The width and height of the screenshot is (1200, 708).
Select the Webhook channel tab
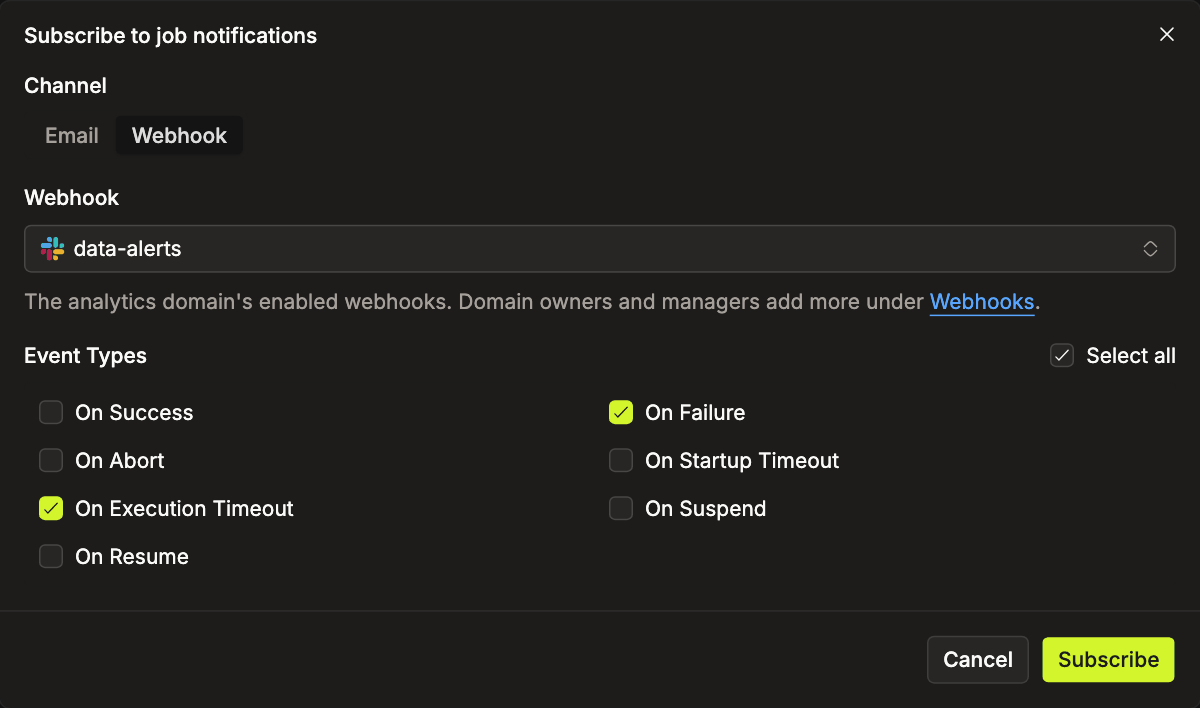coord(179,136)
